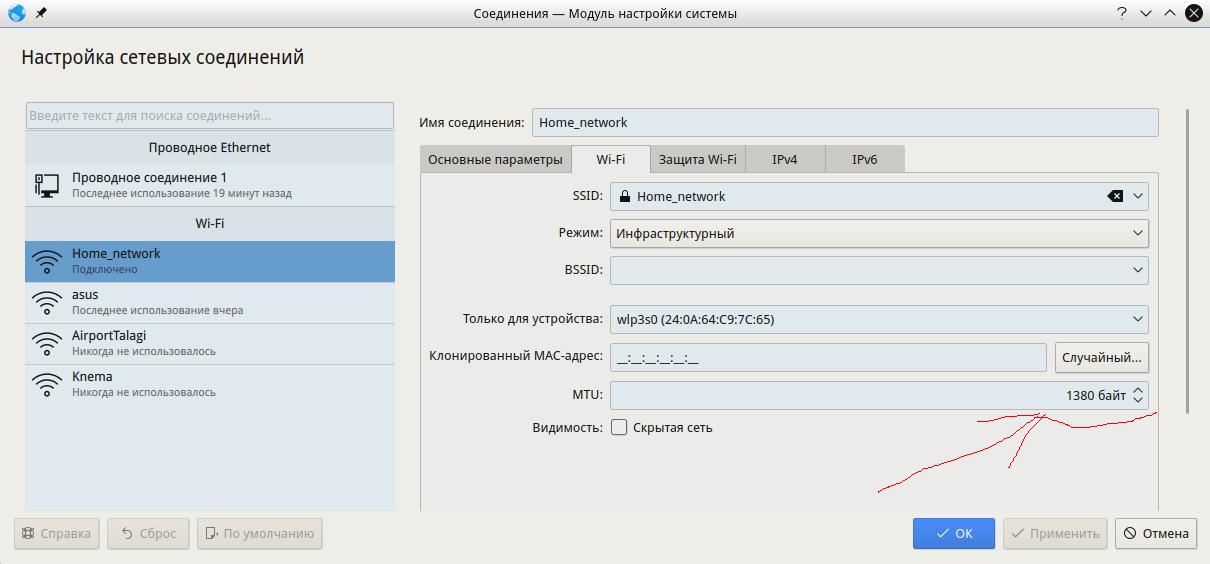Switch to the IPv4 tab
1210x564 pixels.
(785, 159)
